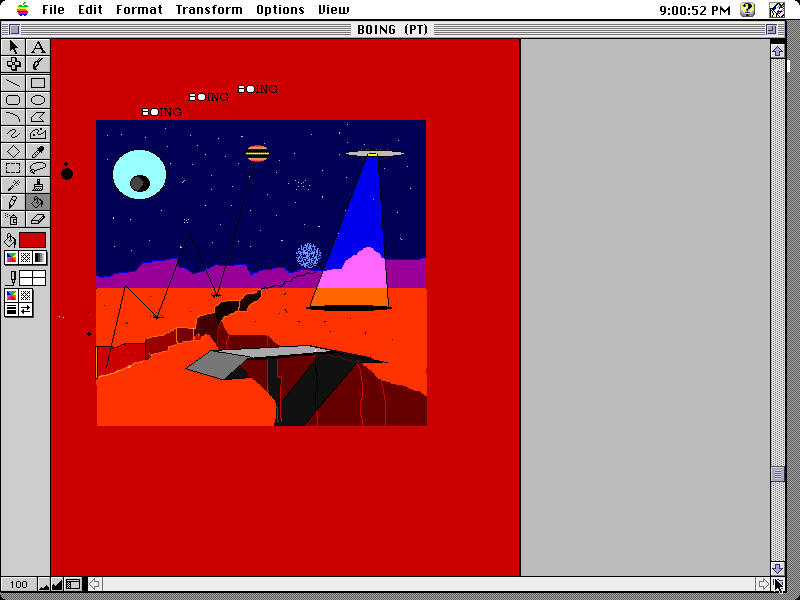Screen dimensions: 800x600
Task: Select the Bezigon curve tool
Action: (38, 134)
